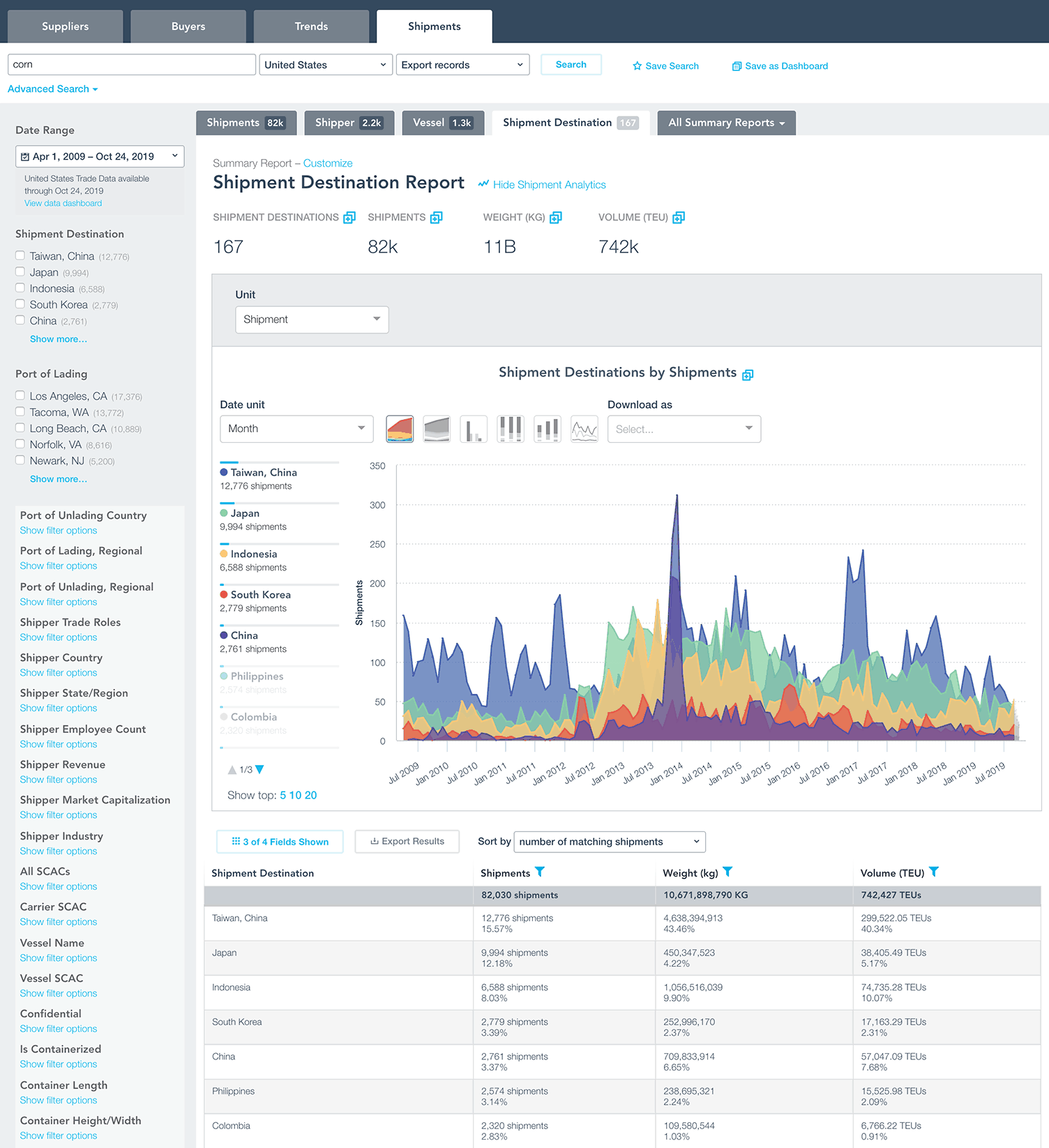Toggle the Japan series in chart legend
Viewport: 1049px width, 1148px height.
click(x=245, y=513)
